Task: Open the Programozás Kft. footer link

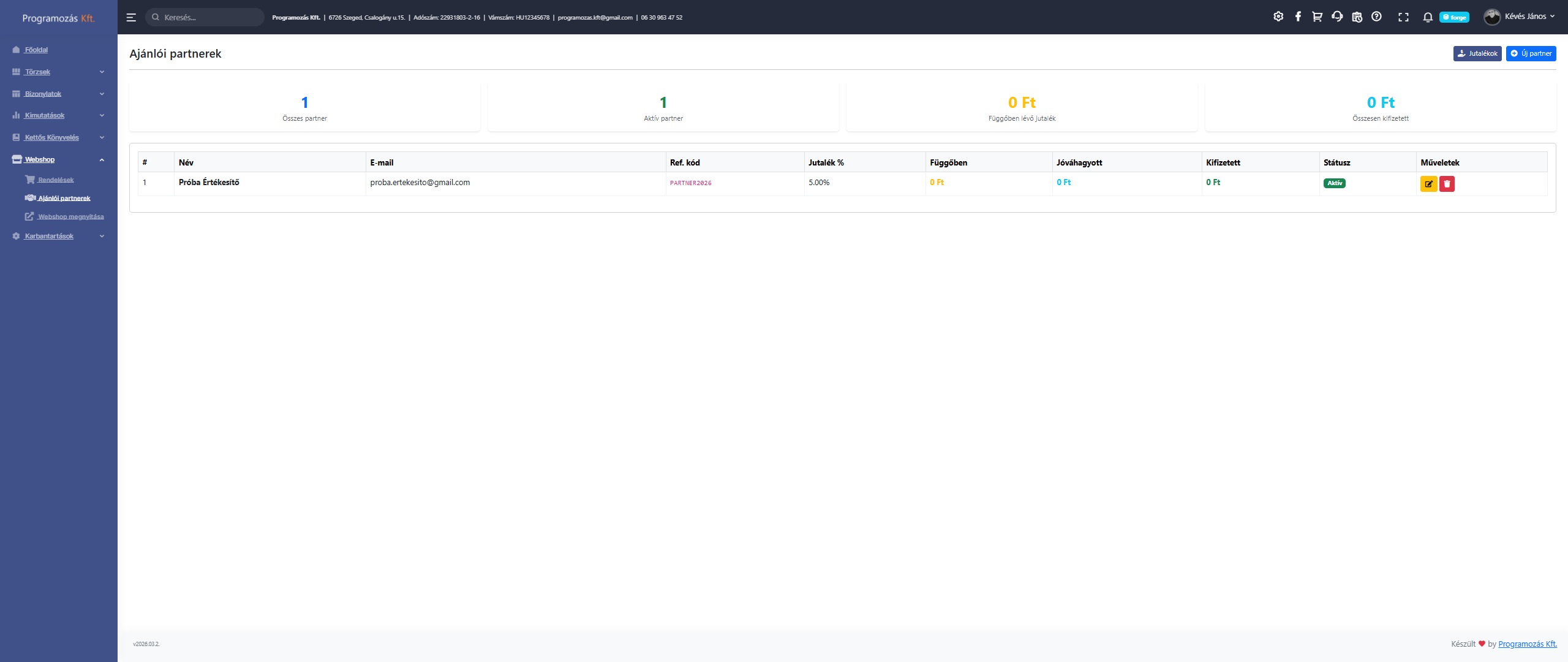Action: (x=1527, y=644)
